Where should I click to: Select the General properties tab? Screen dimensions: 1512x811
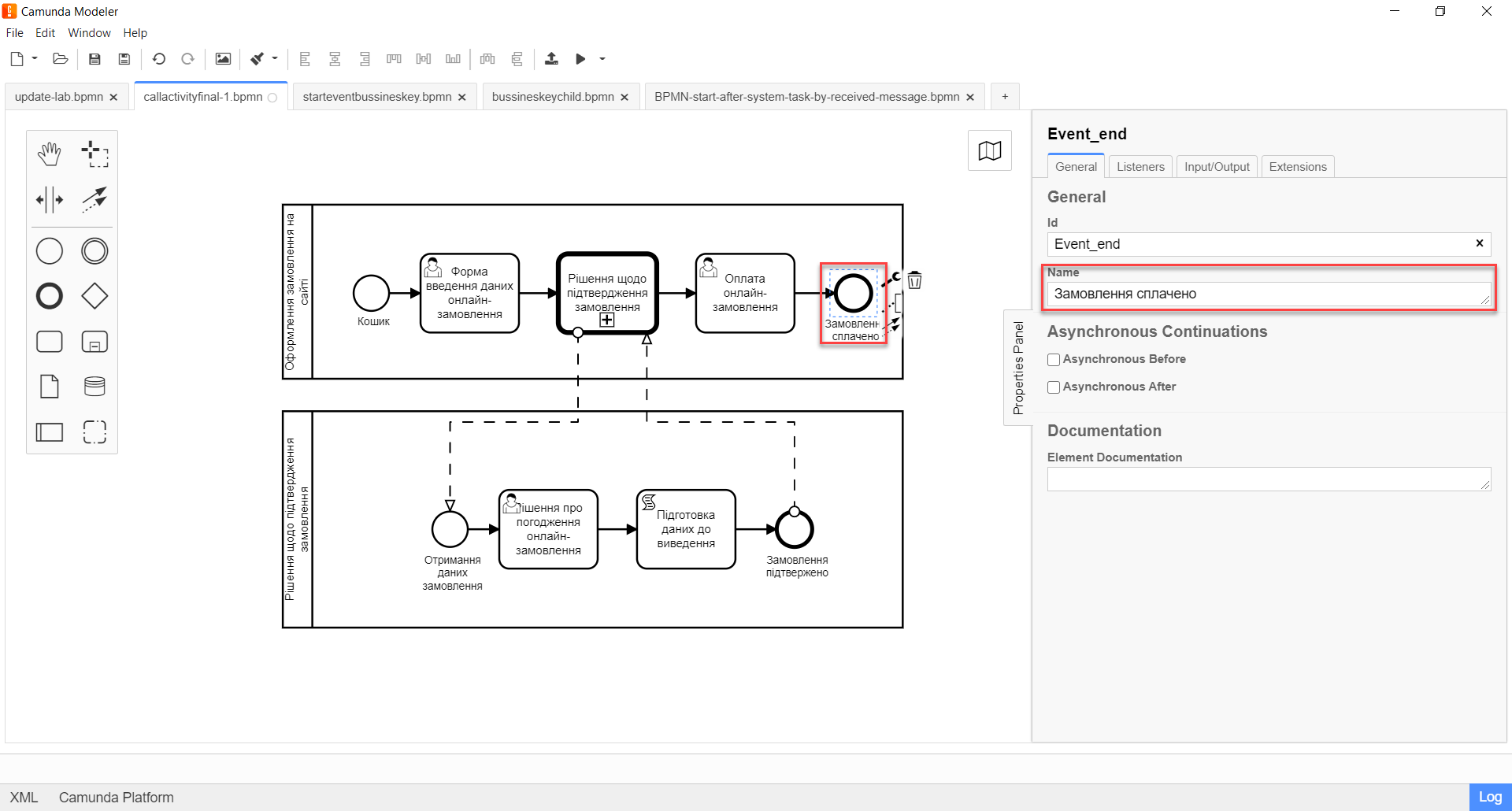(x=1076, y=167)
